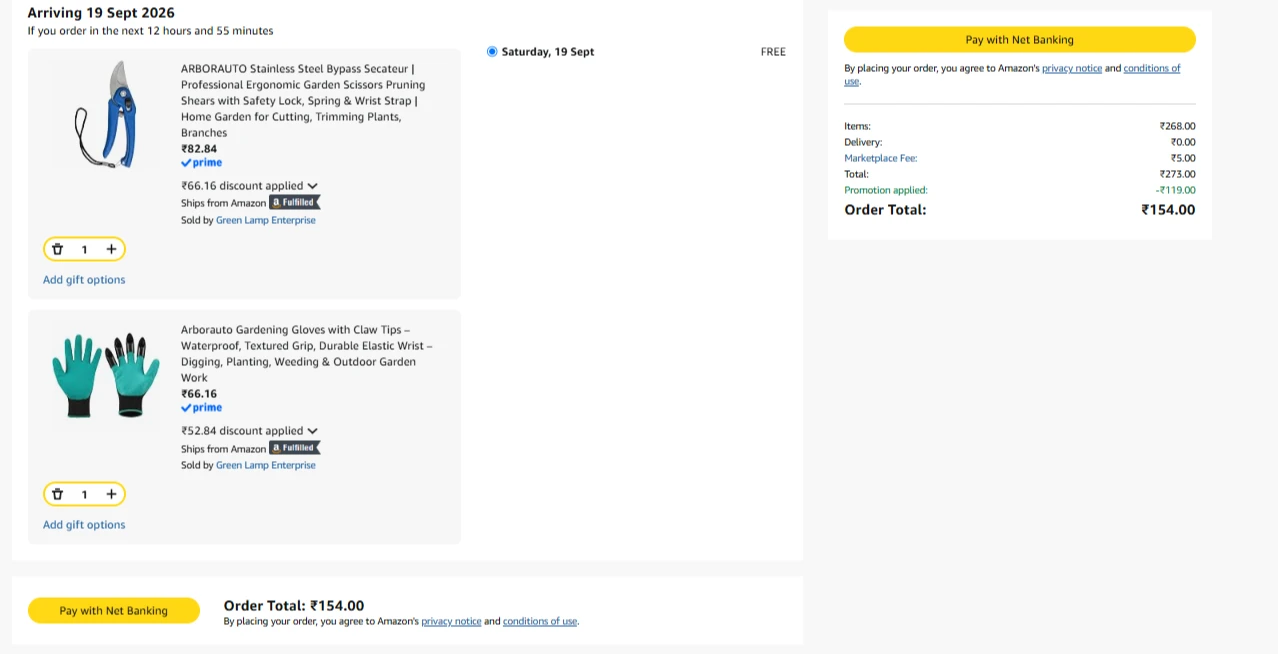
Task: Click the prime badge under ₹82.84
Action: point(201,163)
